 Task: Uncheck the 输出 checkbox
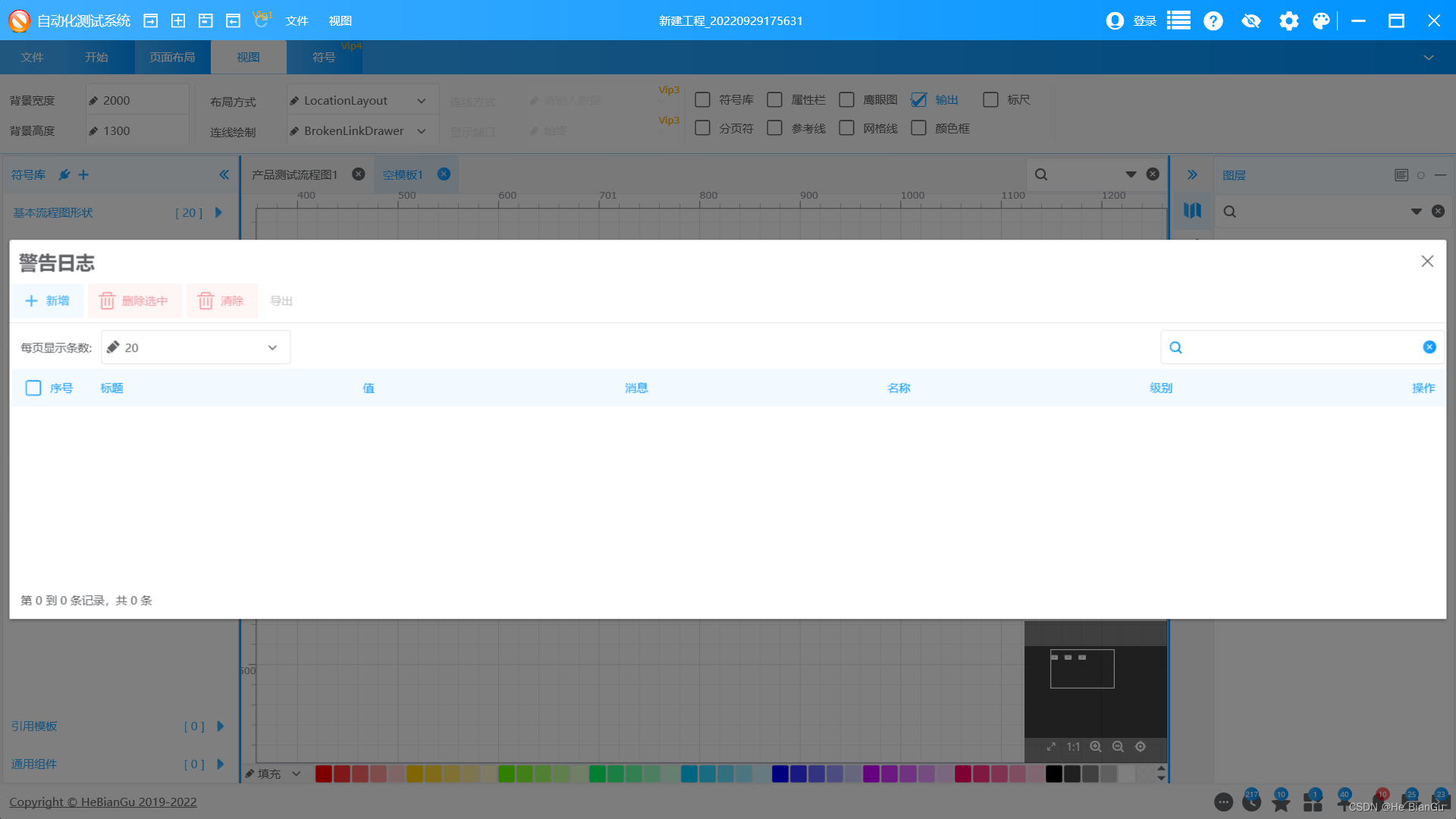coord(918,99)
